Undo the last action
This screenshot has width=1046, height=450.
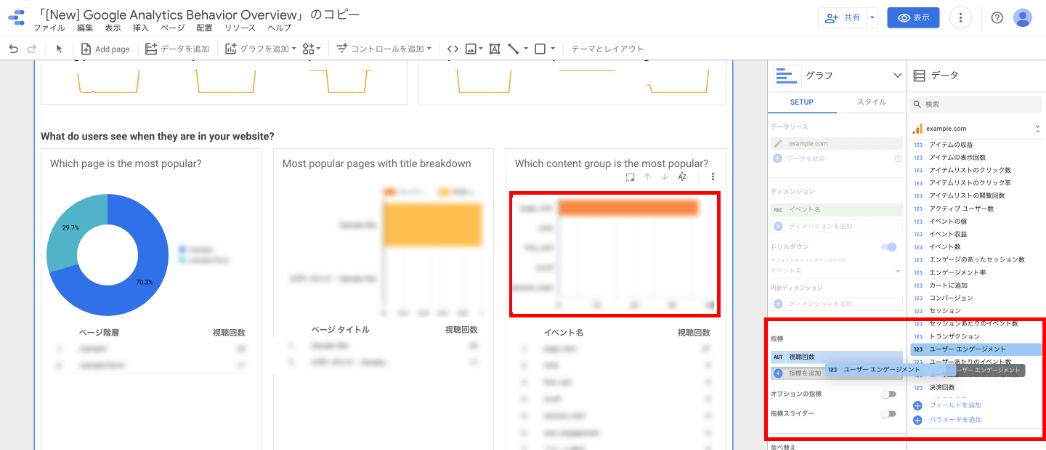point(13,49)
